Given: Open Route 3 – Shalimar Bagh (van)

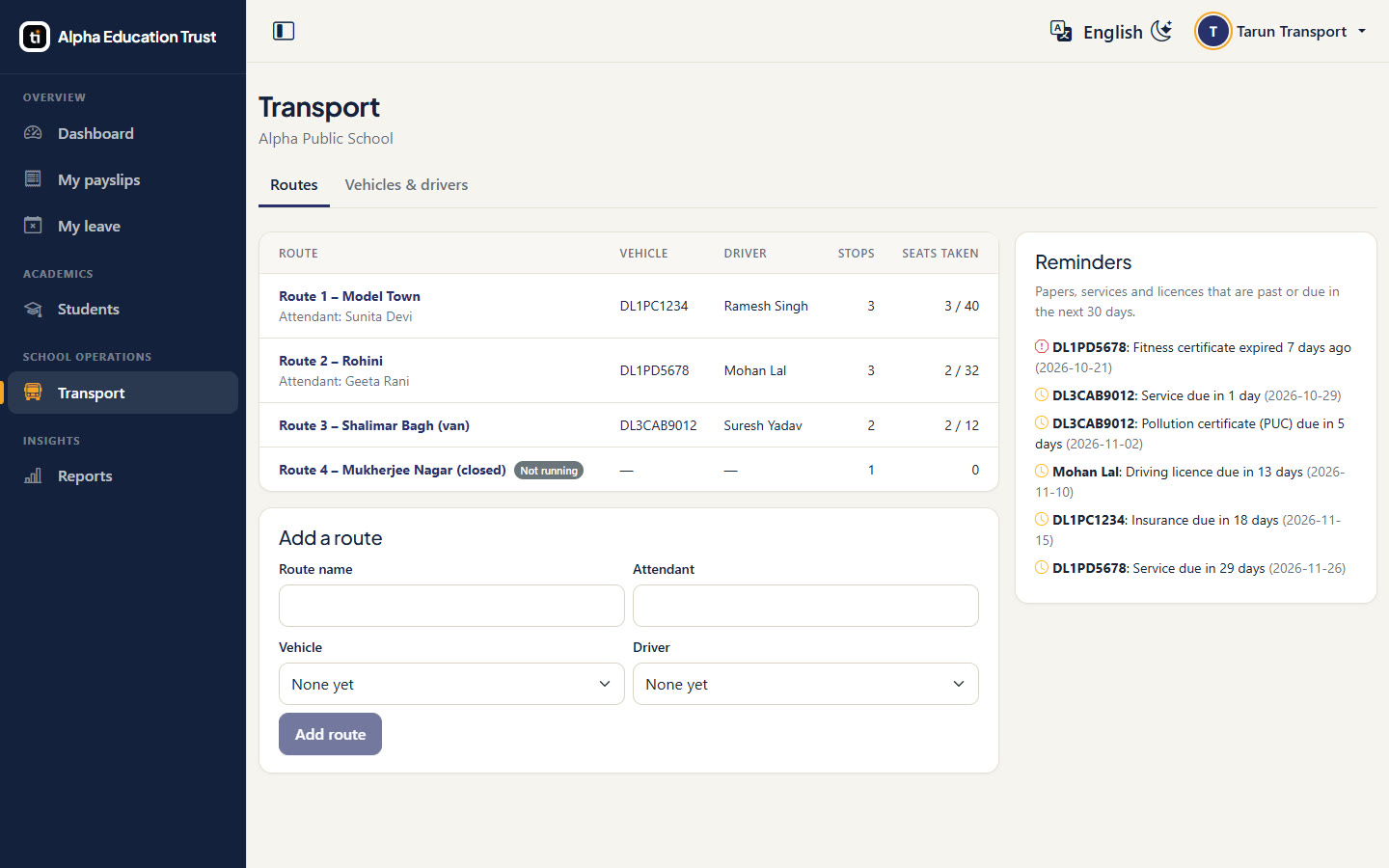Looking at the screenshot, I should 374,425.
